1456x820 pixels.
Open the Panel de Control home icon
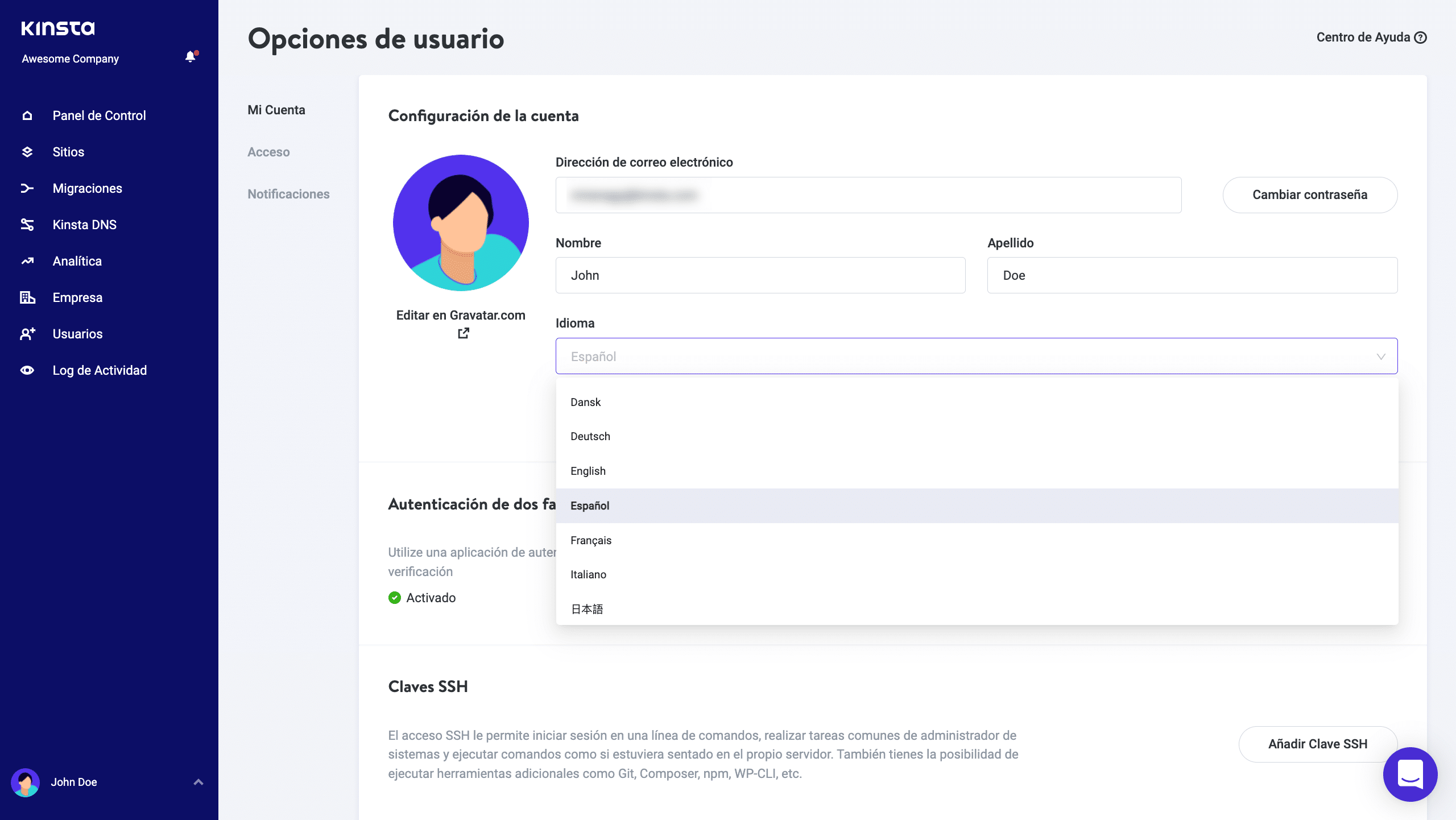[27, 115]
